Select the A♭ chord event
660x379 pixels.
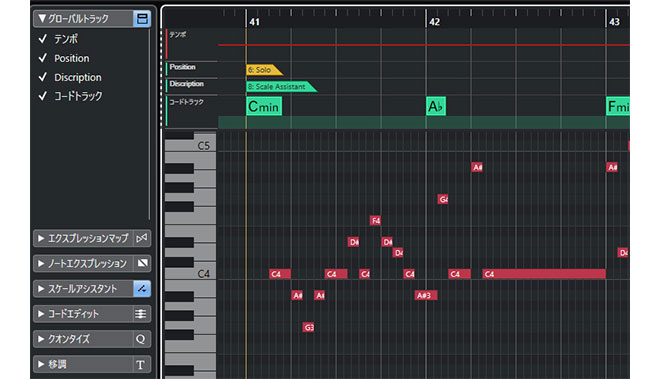point(436,106)
